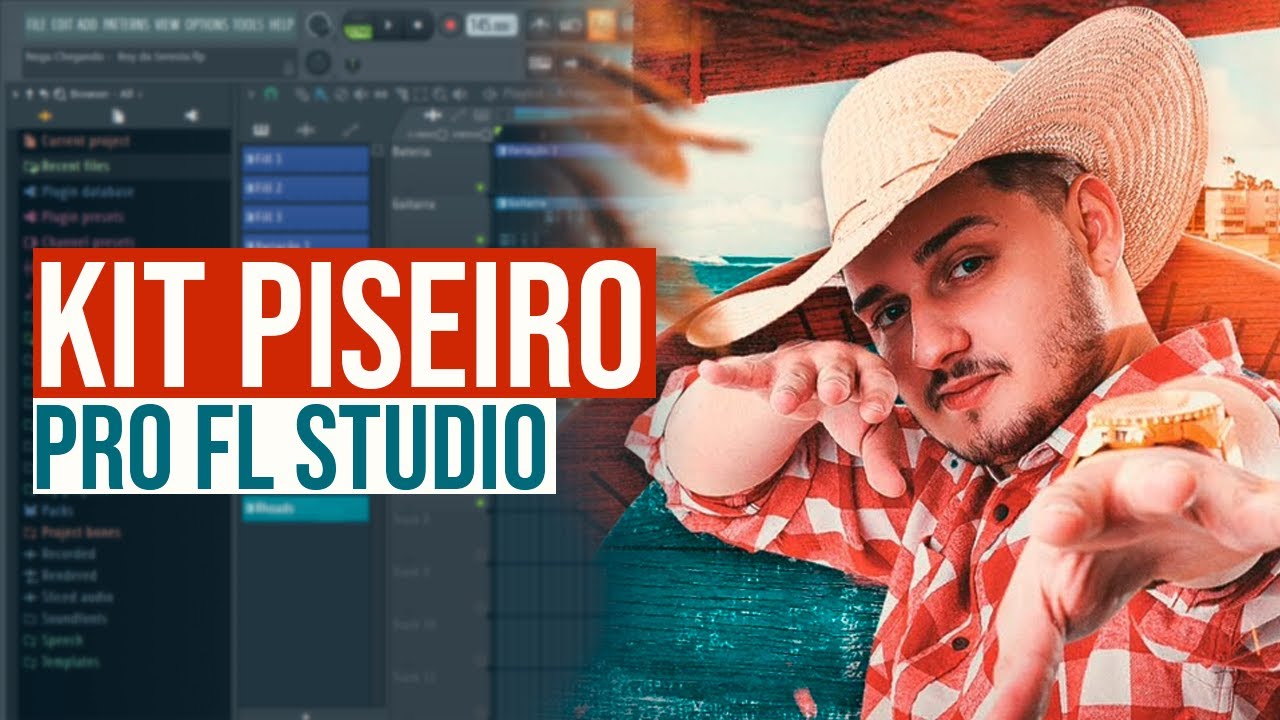Image resolution: width=1280 pixels, height=720 pixels.
Task: Click the Guitarra clip in playlist
Action: pyautogui.click(x=560, y=203)
